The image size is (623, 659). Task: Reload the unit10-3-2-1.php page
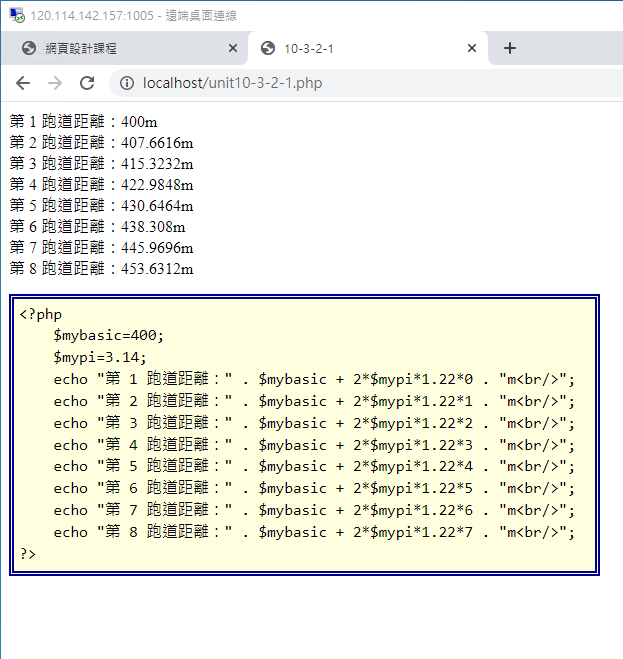[x=87, y=83]
